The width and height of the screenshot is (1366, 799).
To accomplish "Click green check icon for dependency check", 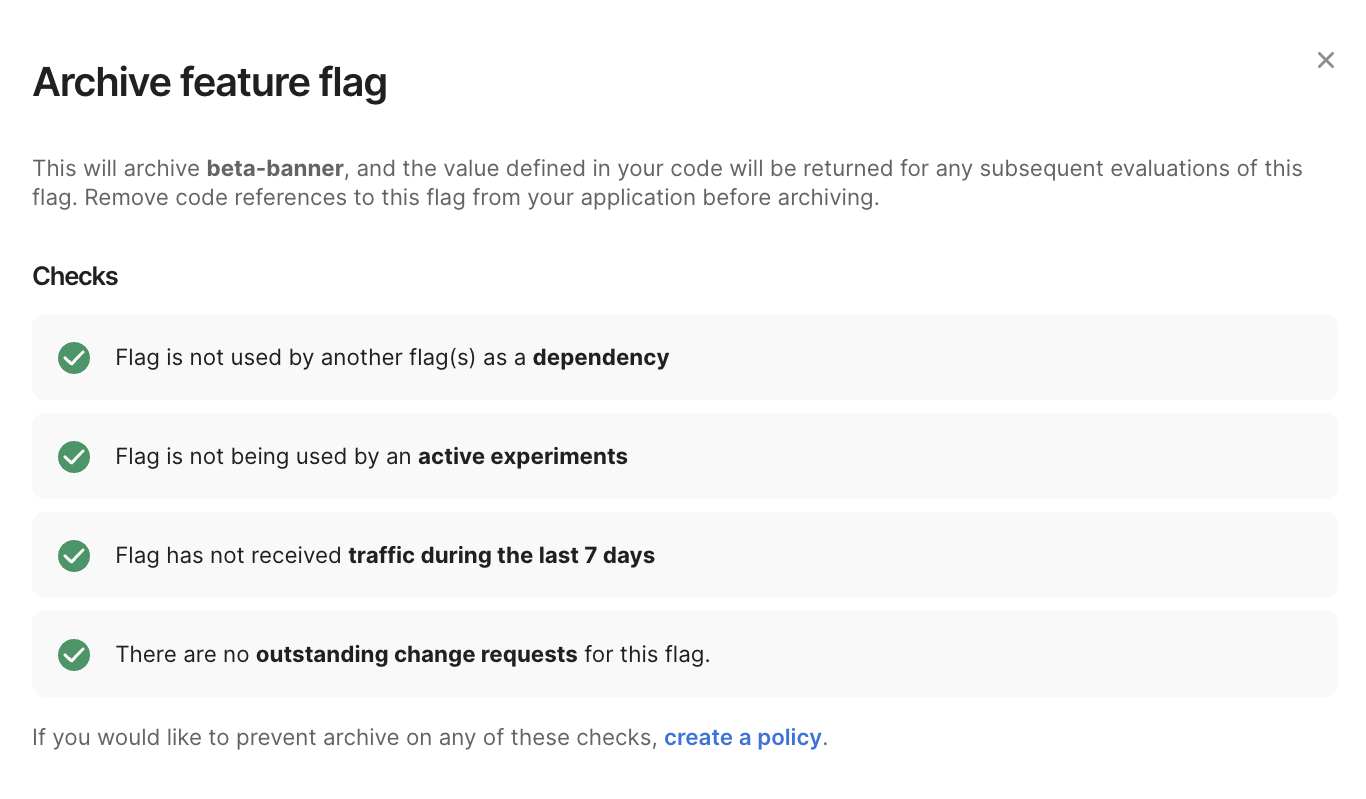I will [x=74, y=358].
